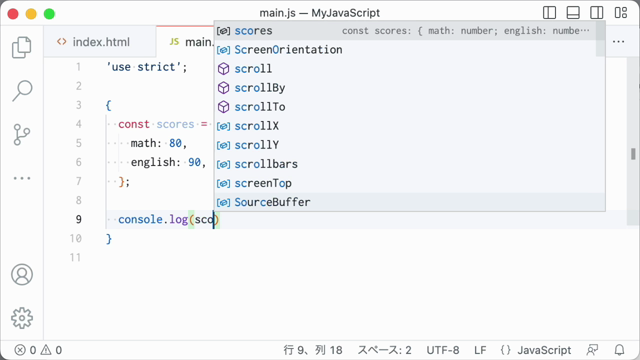Toggle the bottom panel layout button
Image resolution: width=640 pixels, height=360 pixels.
coord(573,13)
